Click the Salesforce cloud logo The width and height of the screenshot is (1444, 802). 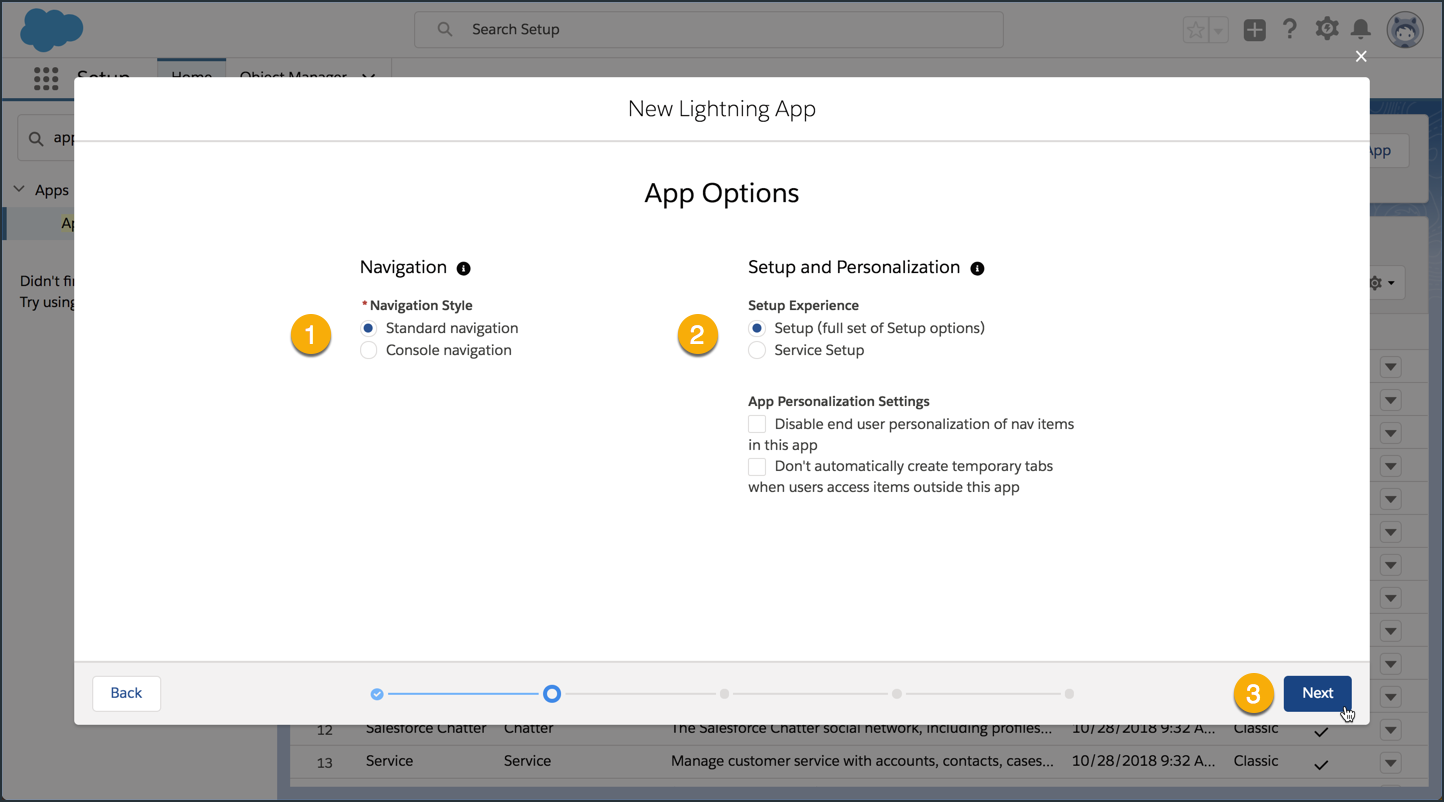pos(51,30)
